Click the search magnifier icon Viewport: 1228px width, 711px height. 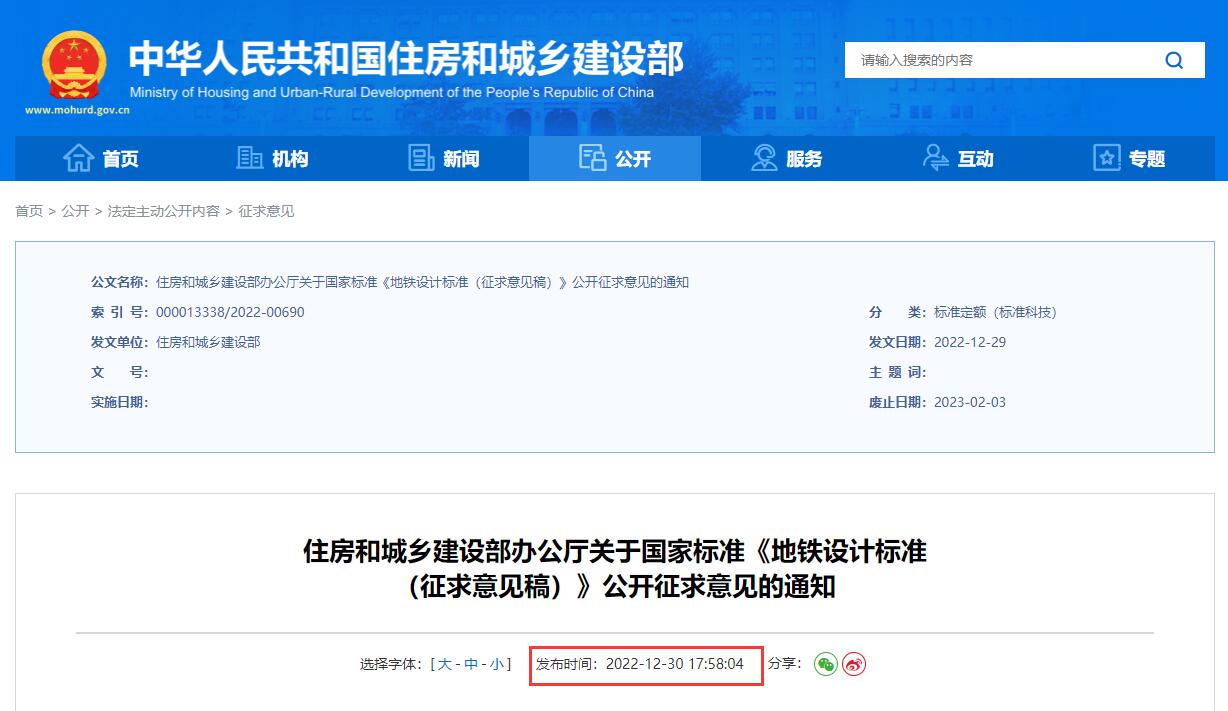click(x=1174, y=60)
